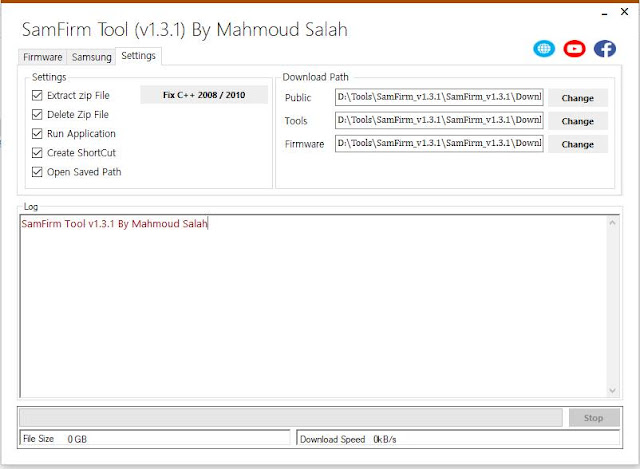The height and width of the screenshot is (469, 640).
Task: Click the Stop button
Action: tap(594, 418)
